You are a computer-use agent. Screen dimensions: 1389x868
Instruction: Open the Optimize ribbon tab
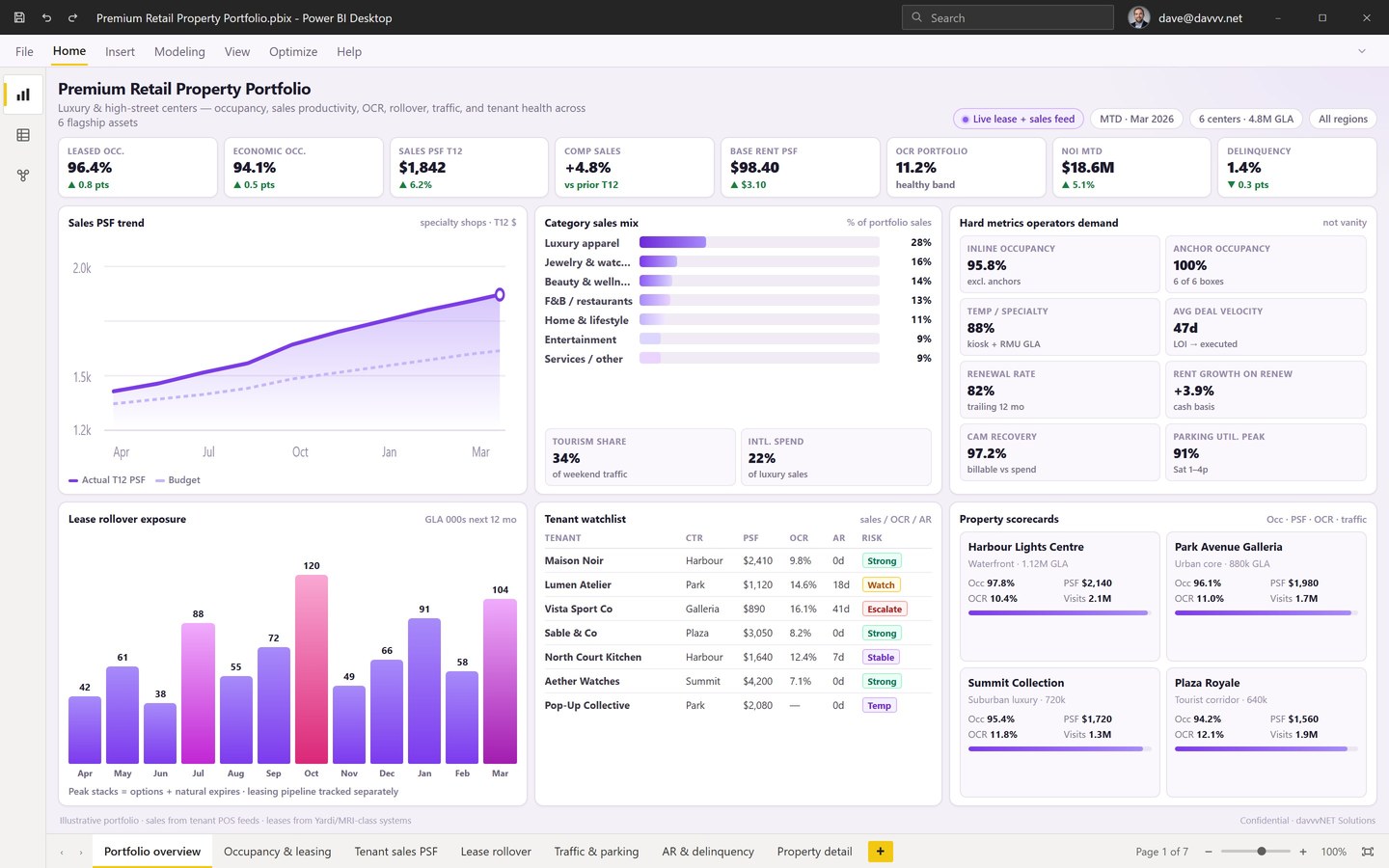(x=293, y=52)
